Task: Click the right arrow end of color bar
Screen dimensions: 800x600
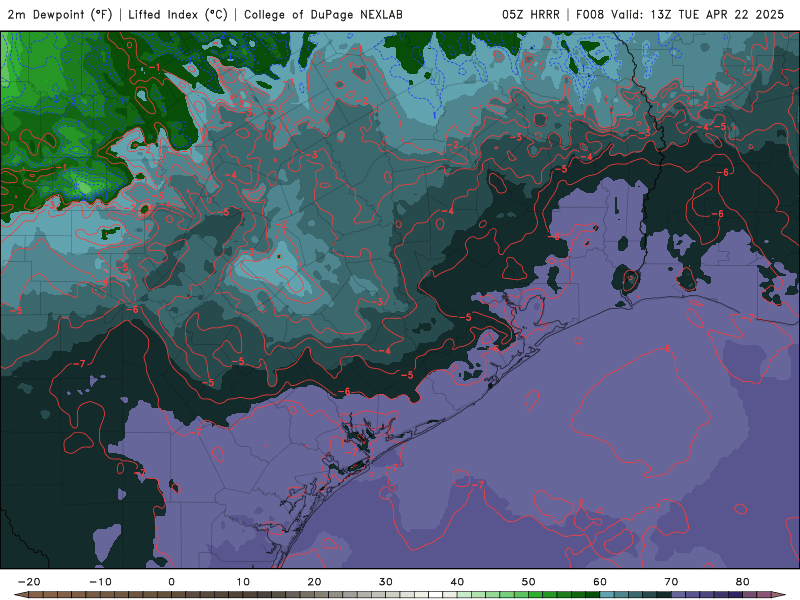Action: [779, 595]
